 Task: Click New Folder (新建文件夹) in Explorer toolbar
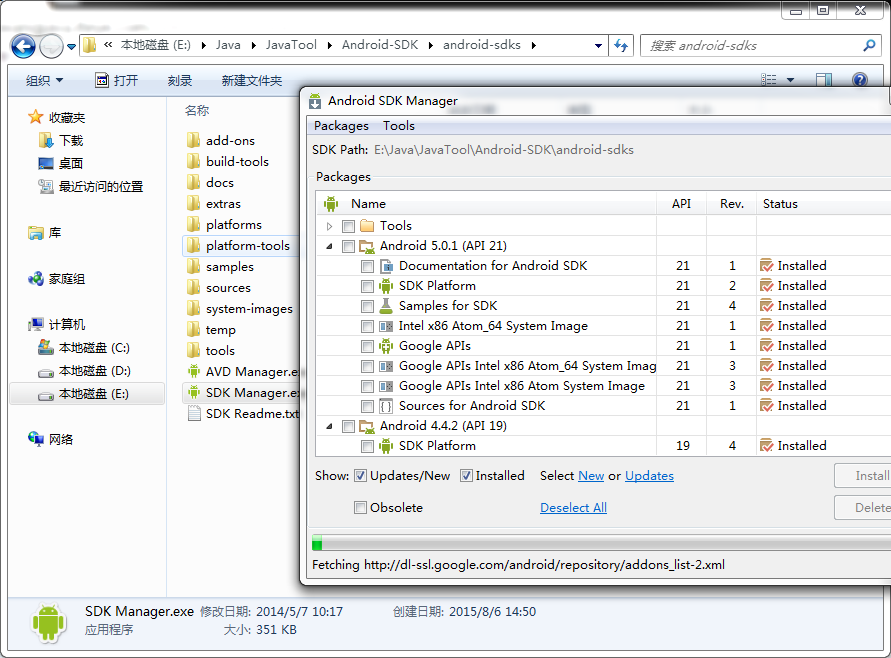click(x=252, y=81)
